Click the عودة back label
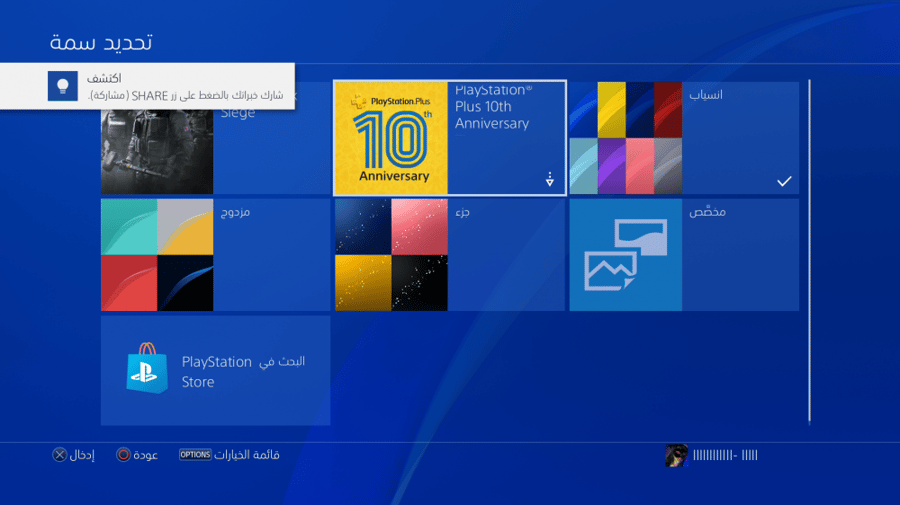This screenshot has height=505, width=900. pos(145,454)
